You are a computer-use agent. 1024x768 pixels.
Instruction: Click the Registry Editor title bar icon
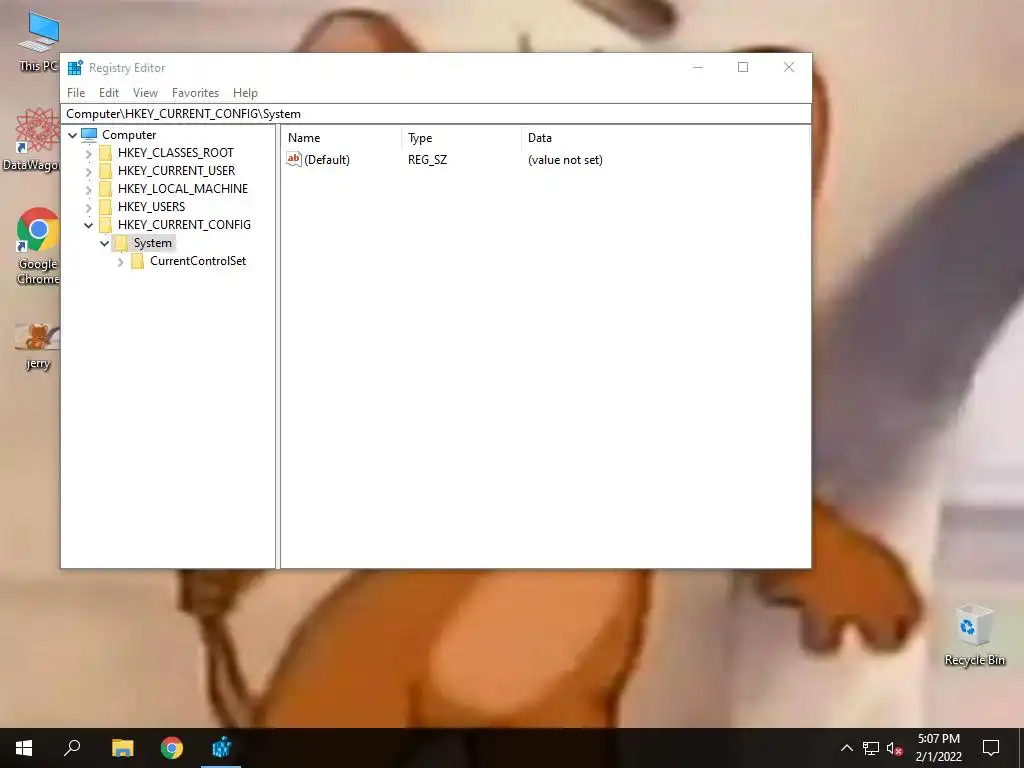click(x=76, y=67)
